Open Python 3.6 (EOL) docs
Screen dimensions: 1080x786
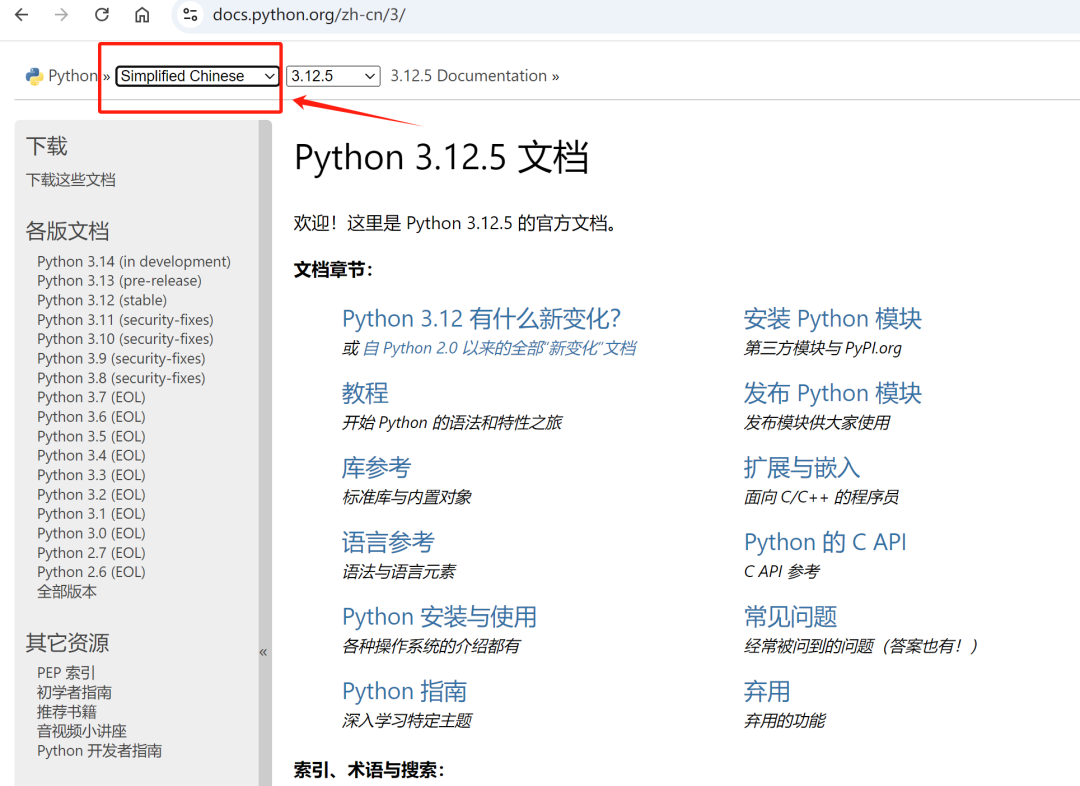click(x=92, y=417)
